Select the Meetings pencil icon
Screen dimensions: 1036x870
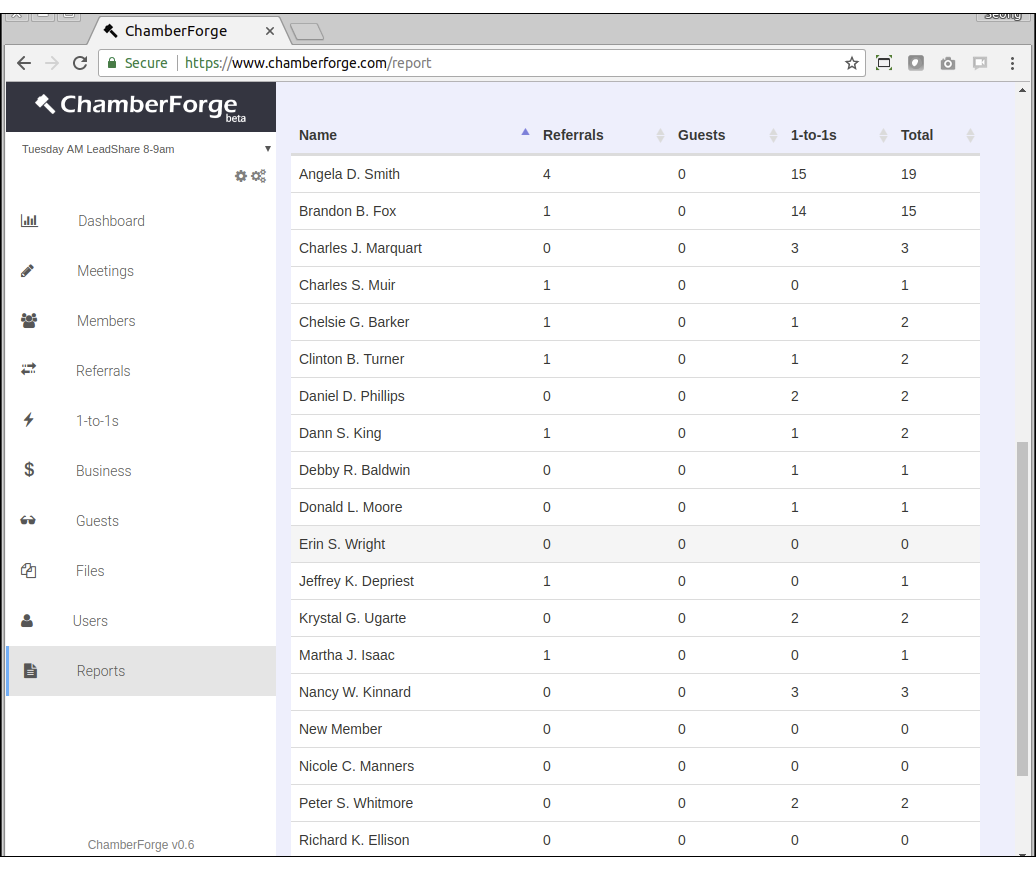[28, 270]
